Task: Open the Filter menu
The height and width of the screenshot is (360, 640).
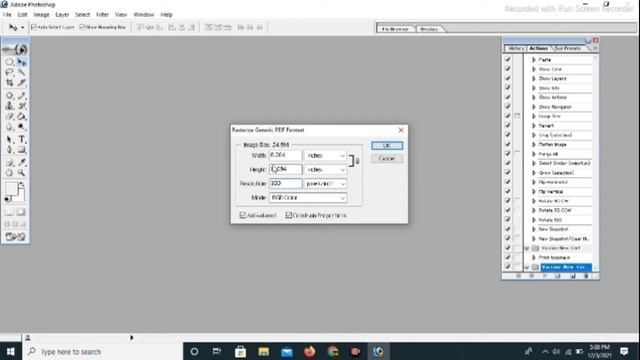Action: (x=102, y=15)
